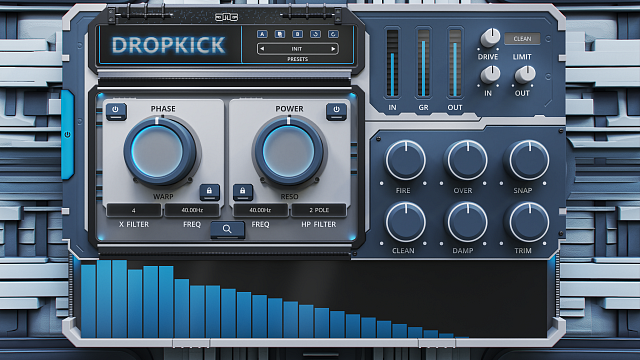Image resolution: width=640 pixels, height=360 pixels.
Task: Toggle the POWER section power button
Action: click(336, 111)
